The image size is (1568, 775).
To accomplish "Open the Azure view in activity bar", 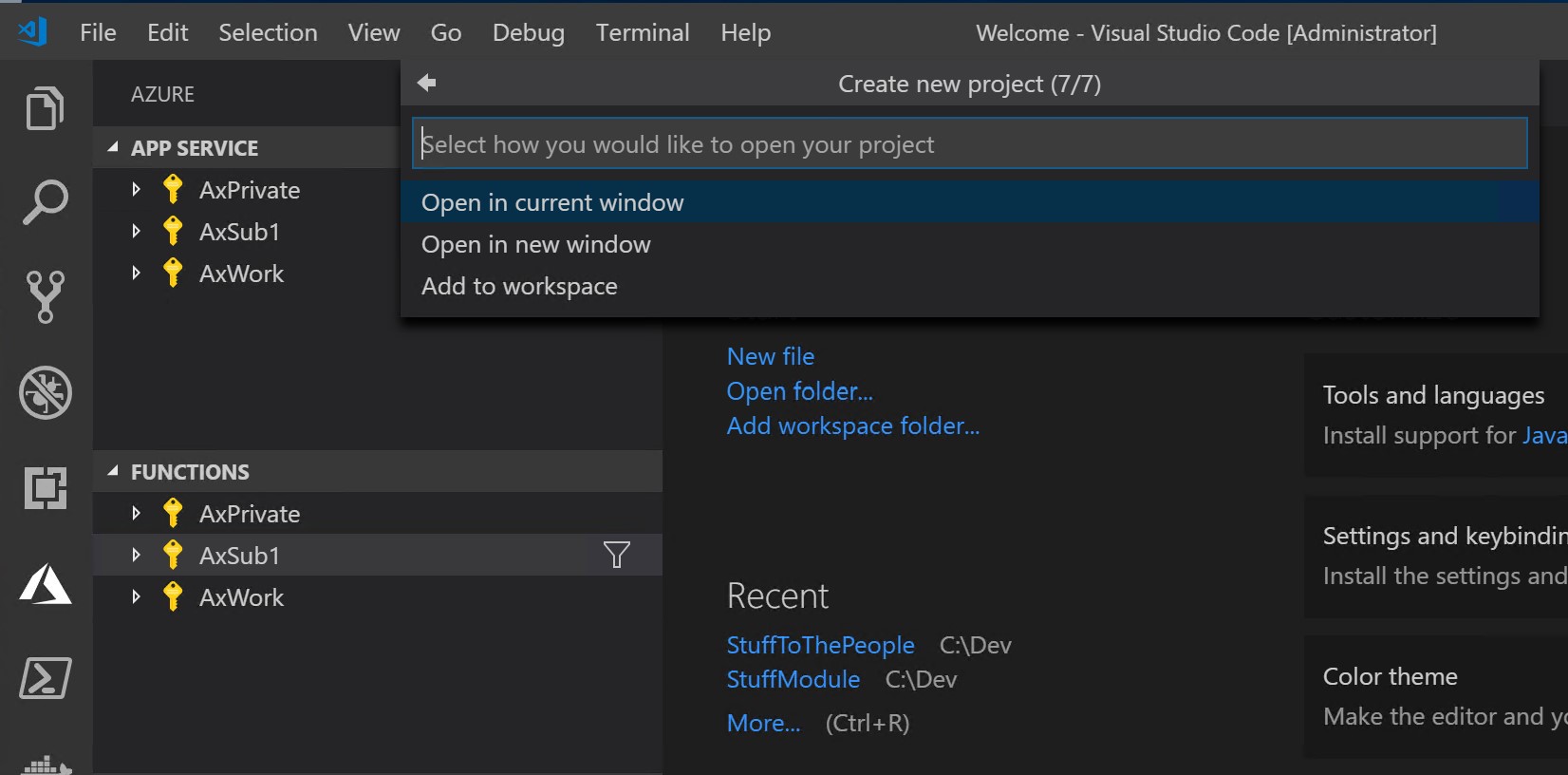I will 45,583.
